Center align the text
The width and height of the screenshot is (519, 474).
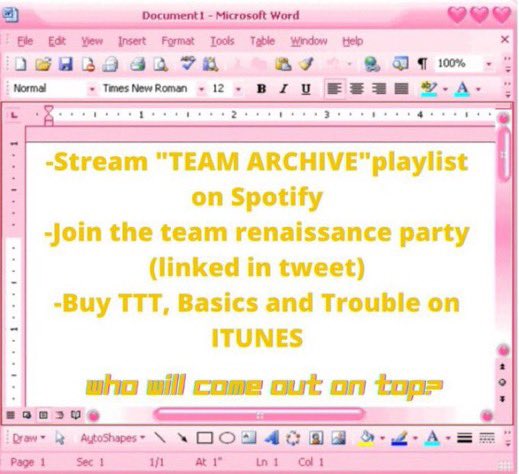pyautogui.click(x=357, y=89)
